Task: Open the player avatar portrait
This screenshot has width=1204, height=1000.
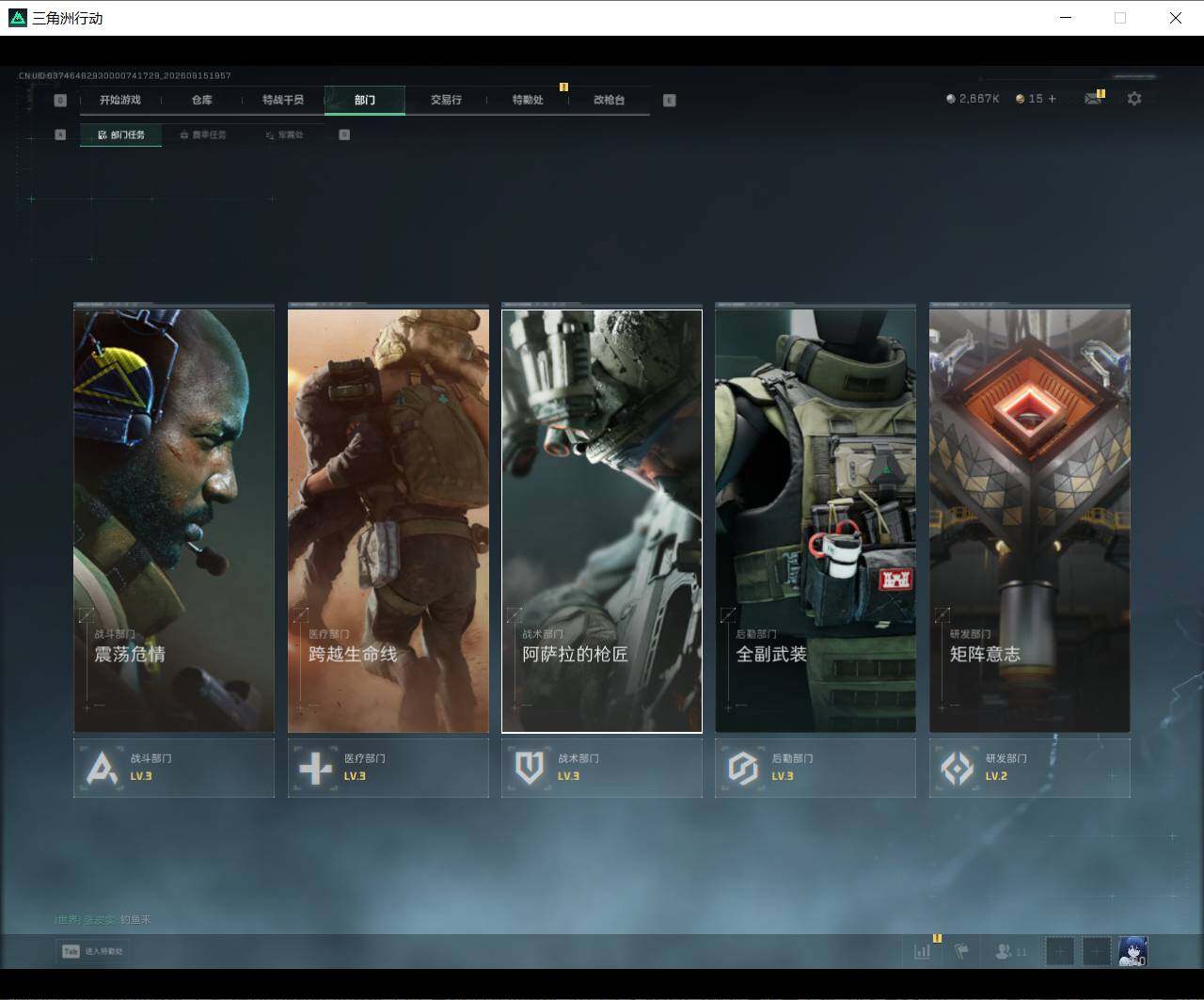Action: pyautogui.click(x=1133, y=951)
